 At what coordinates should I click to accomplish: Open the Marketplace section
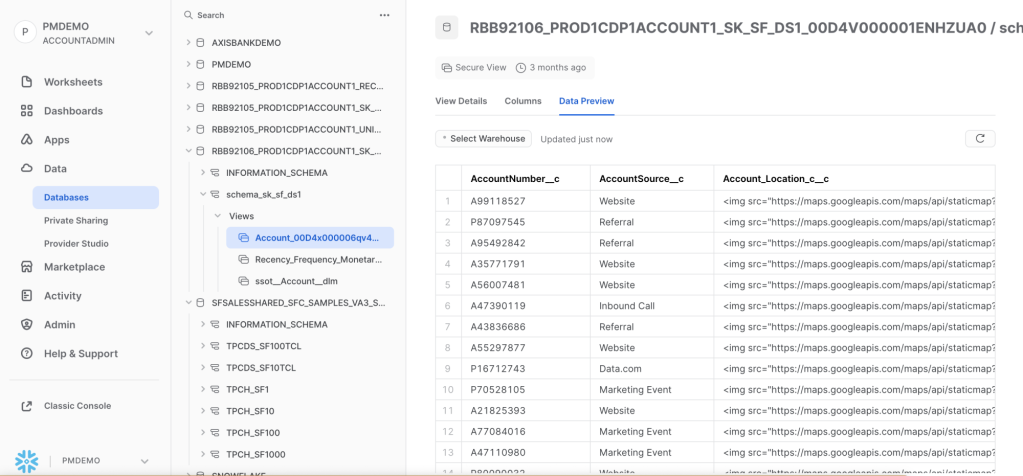pyautogui.click(x=74, y=267)
